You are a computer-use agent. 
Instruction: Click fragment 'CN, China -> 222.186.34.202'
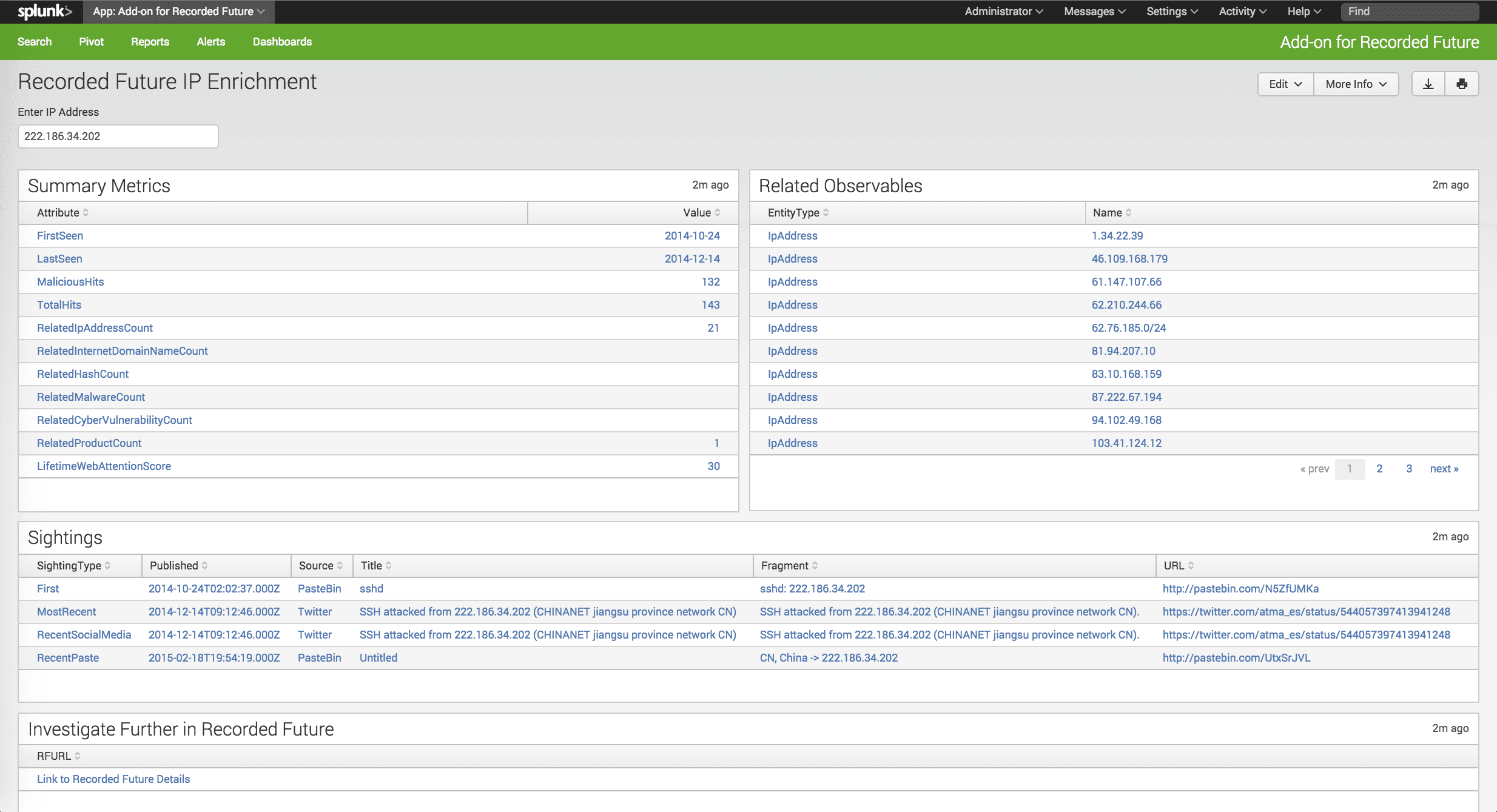829,658
